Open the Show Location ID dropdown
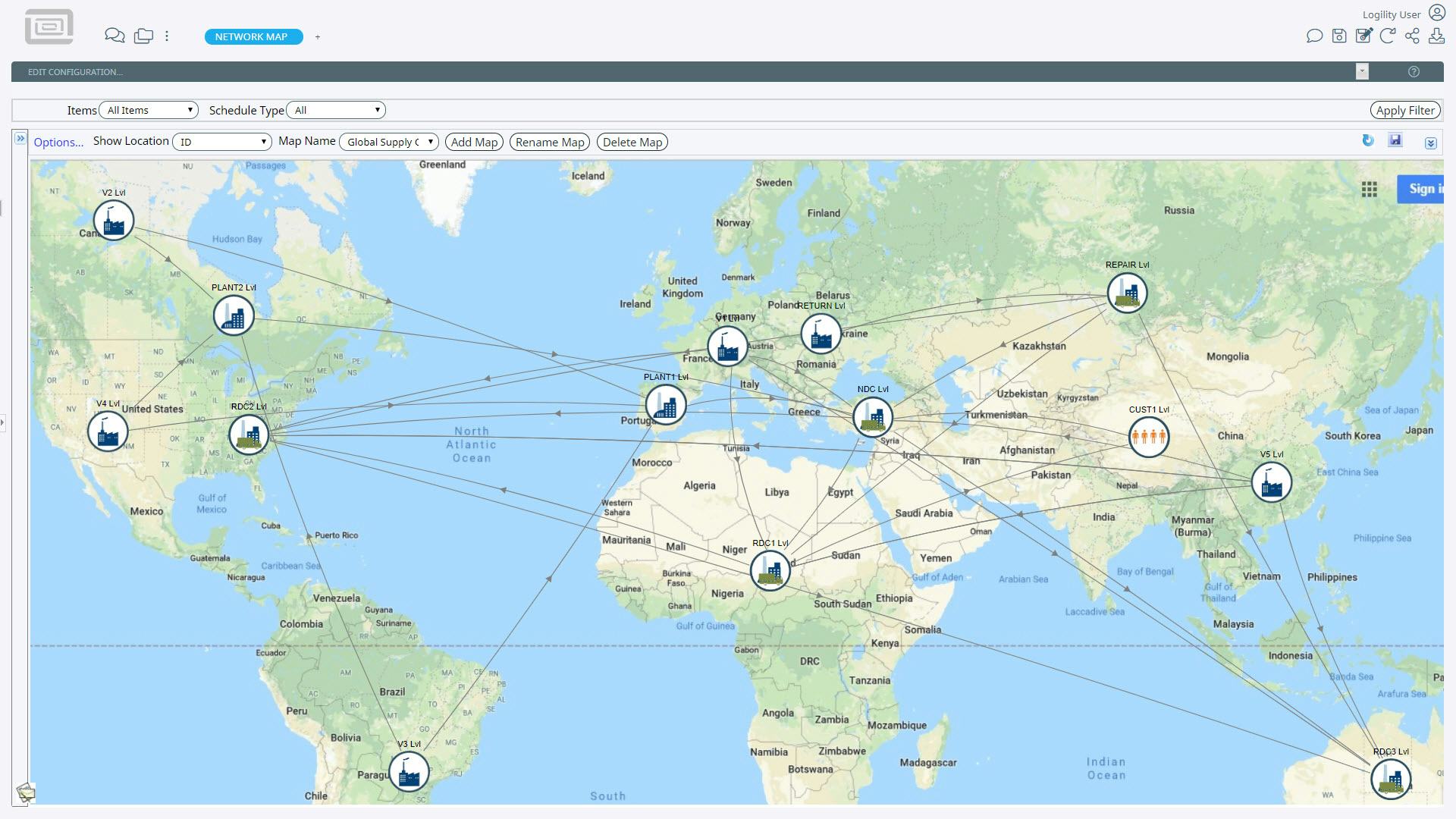 pyautogui.click(x=221, y=142)
